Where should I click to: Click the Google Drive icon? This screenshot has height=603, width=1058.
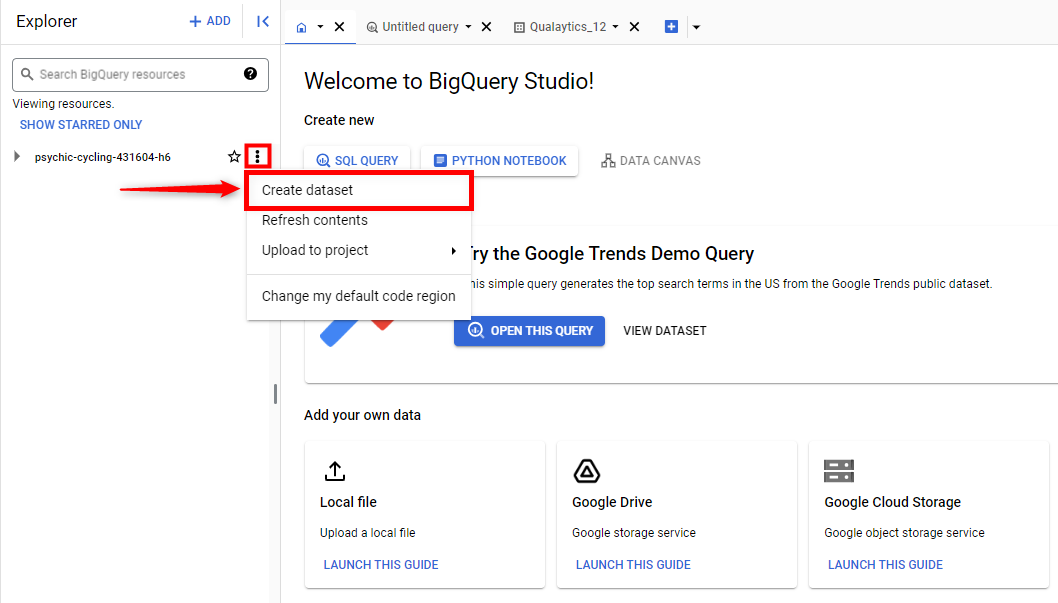(586, 471)
